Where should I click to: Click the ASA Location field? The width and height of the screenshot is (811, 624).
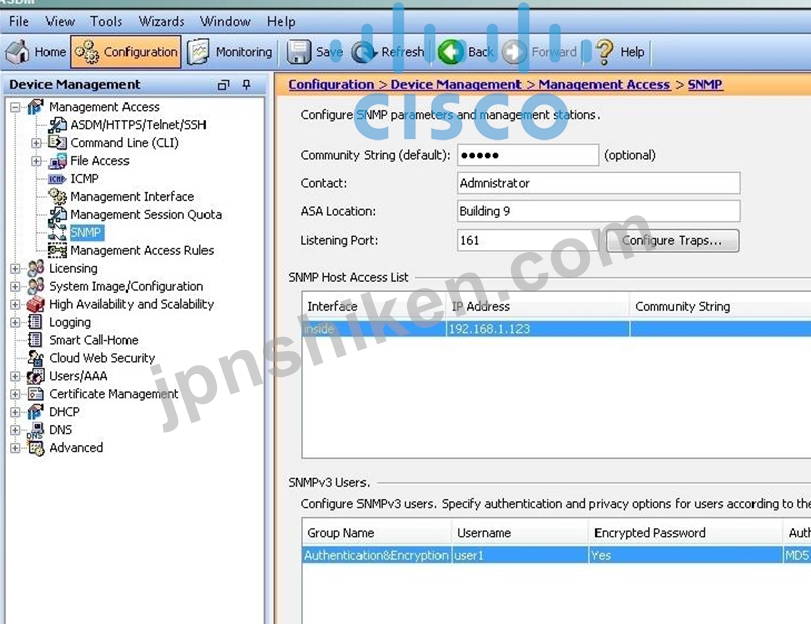click(598, 211)
